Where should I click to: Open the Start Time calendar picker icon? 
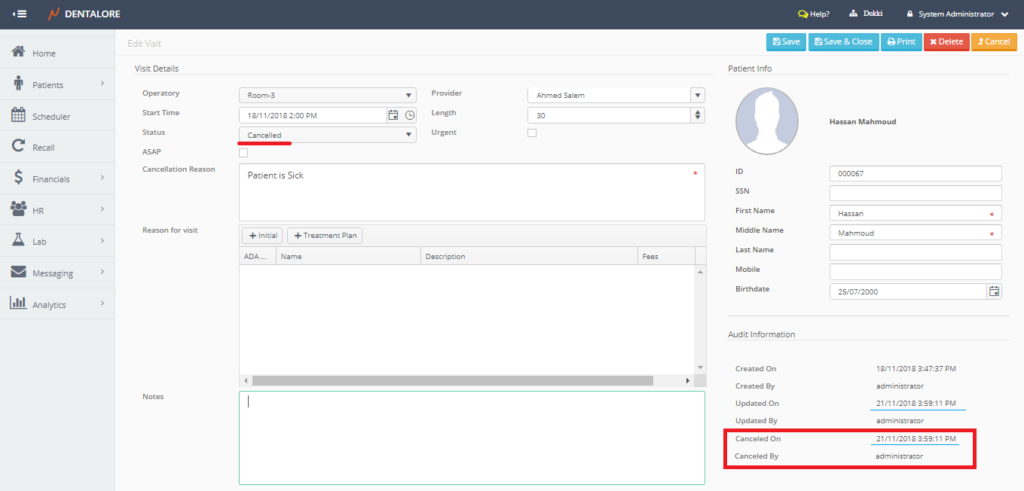[393, 115]
